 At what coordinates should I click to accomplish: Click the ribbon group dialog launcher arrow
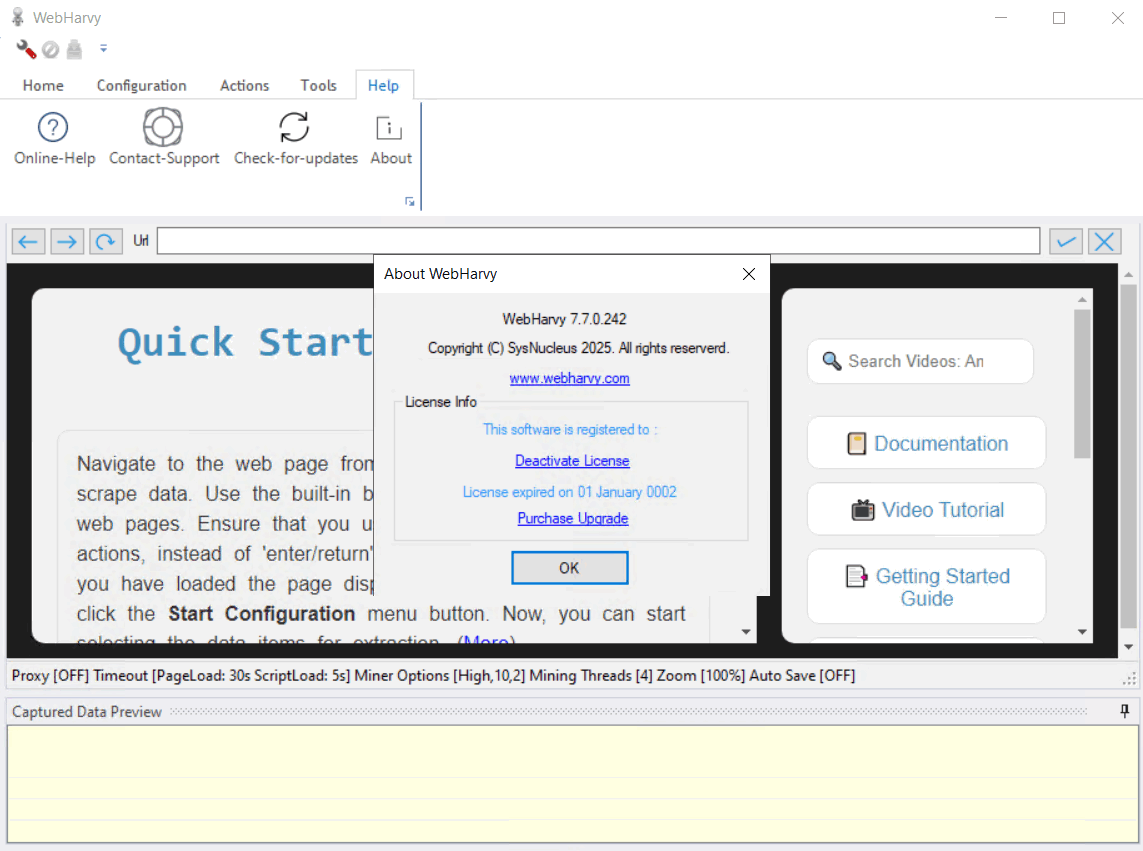click(x=410, y=201)
